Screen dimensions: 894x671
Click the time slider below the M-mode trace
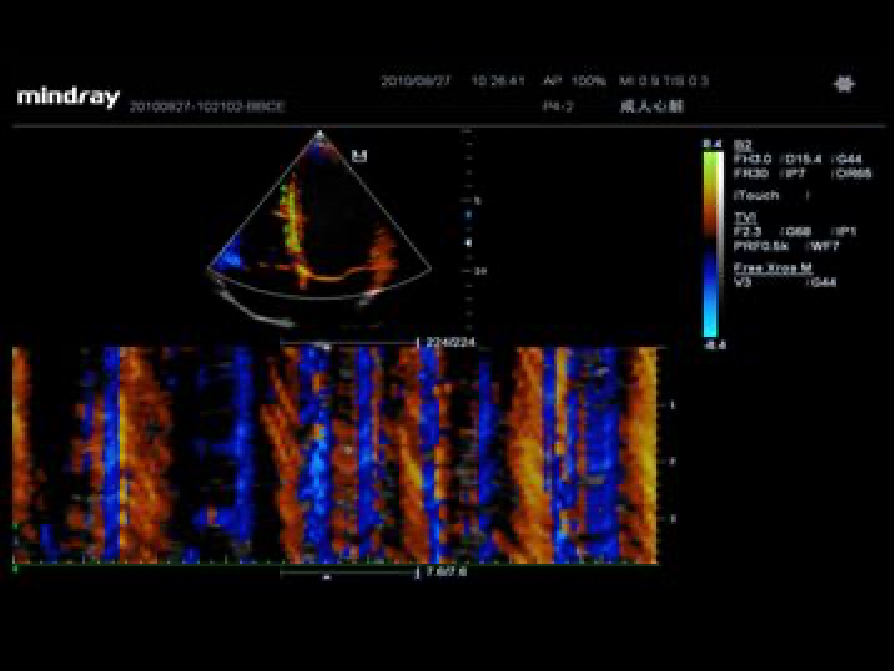click(350, 573)
